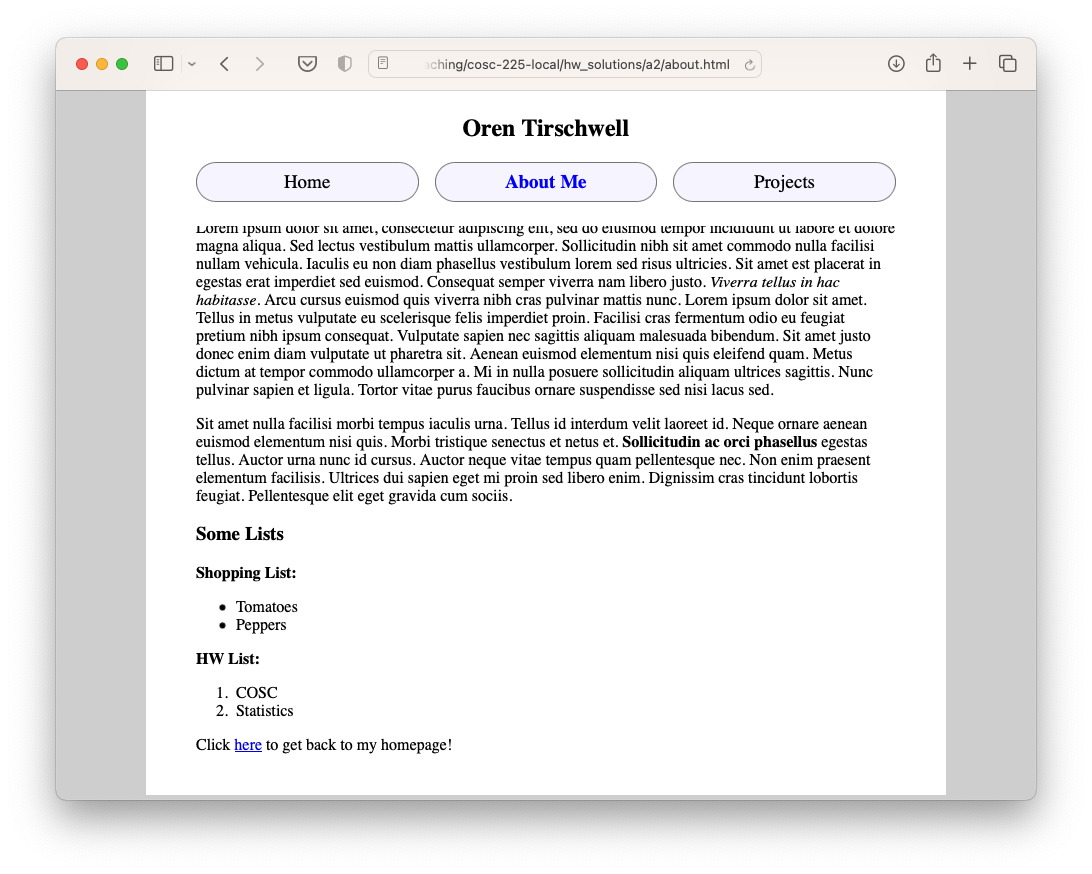Open the sidebar options dropdown chevron
This screenshot has width=1092, height=874.
[192, 64]
